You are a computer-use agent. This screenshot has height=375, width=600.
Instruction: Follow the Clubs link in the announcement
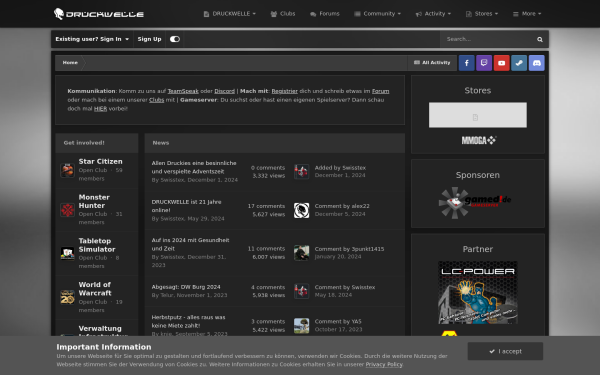[156, 100]
